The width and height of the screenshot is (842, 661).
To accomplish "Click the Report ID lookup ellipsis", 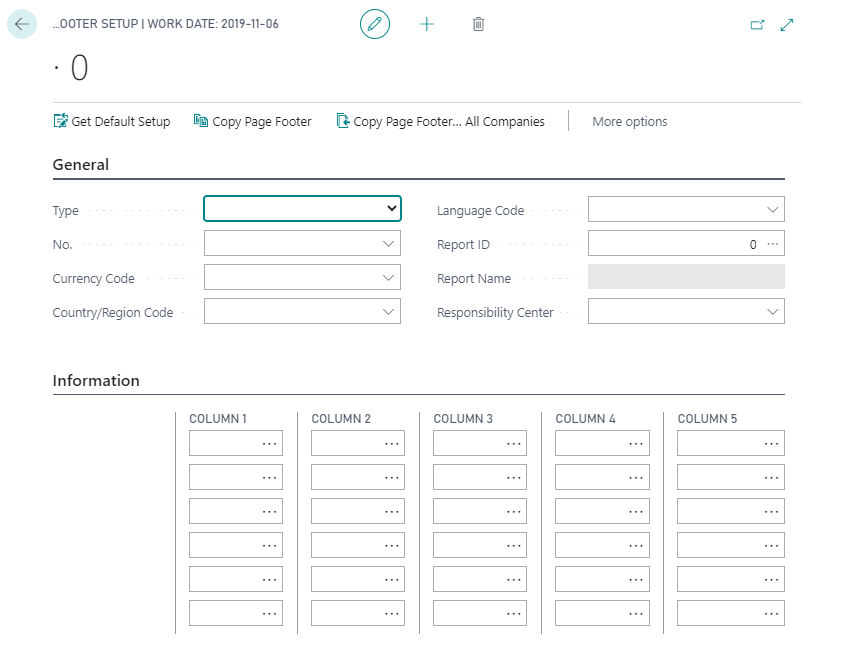I will pyautogui.click(x=773, y=244).
